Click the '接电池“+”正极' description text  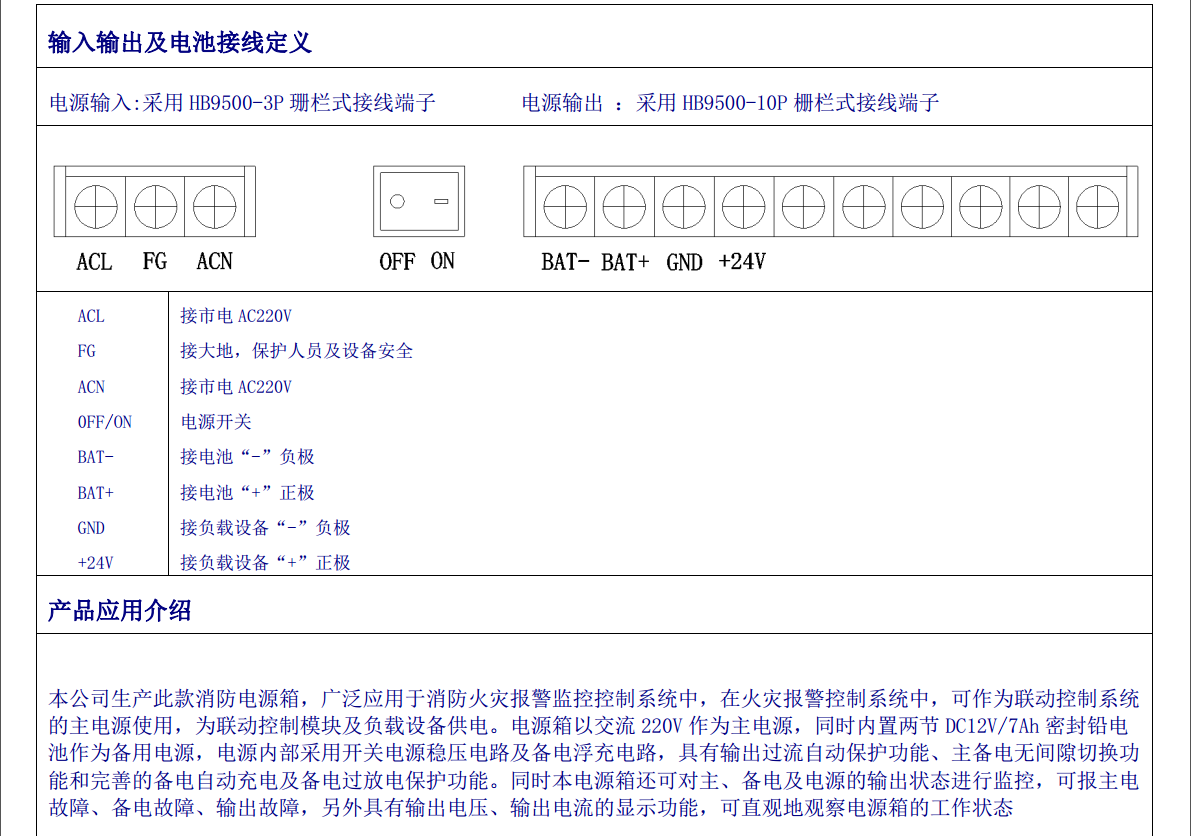click(247, 493)
